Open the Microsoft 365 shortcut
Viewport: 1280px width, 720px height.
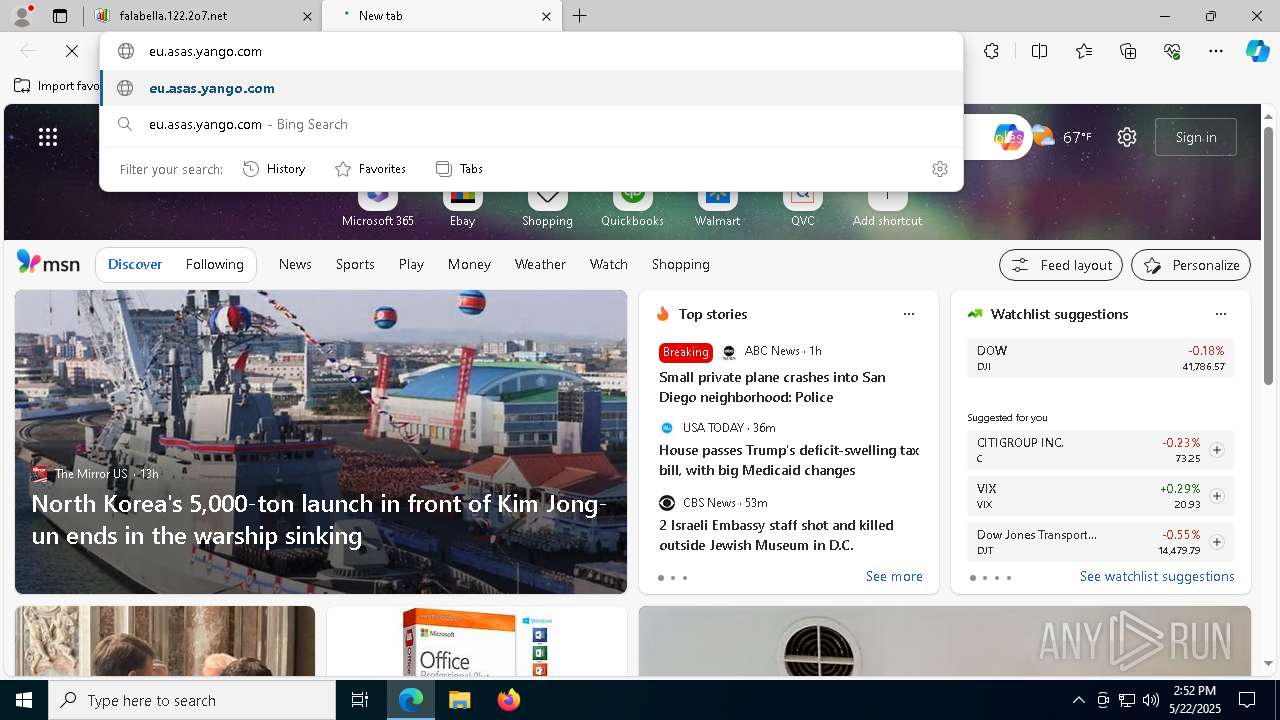[377, 207]
